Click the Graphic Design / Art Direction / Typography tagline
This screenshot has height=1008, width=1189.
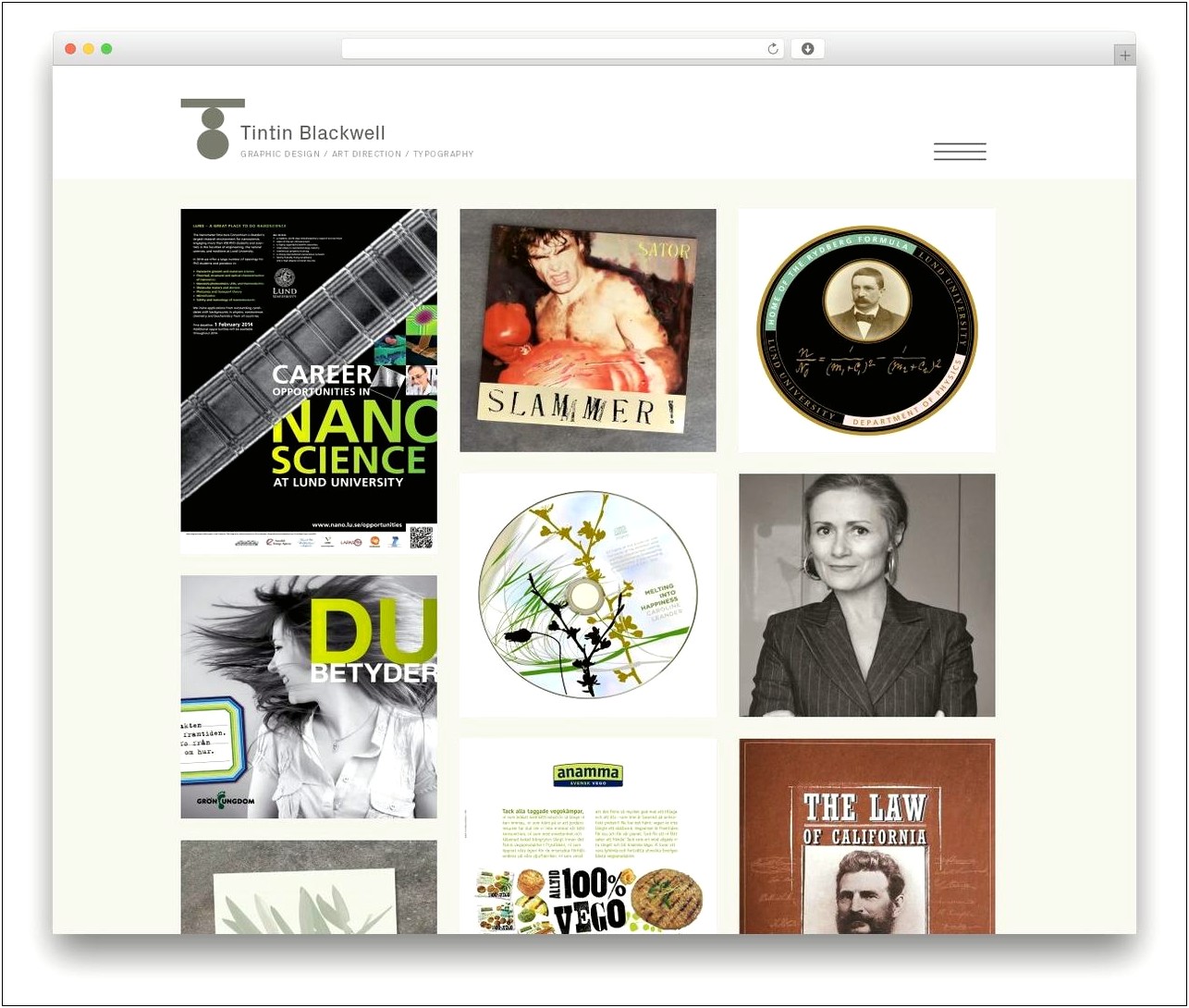(x=357, y=154)
